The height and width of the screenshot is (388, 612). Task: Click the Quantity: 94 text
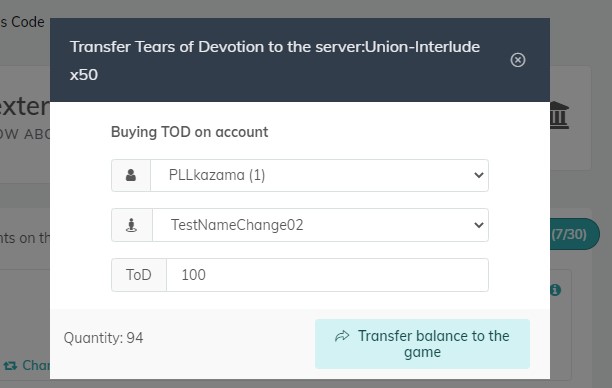point(103,338)
